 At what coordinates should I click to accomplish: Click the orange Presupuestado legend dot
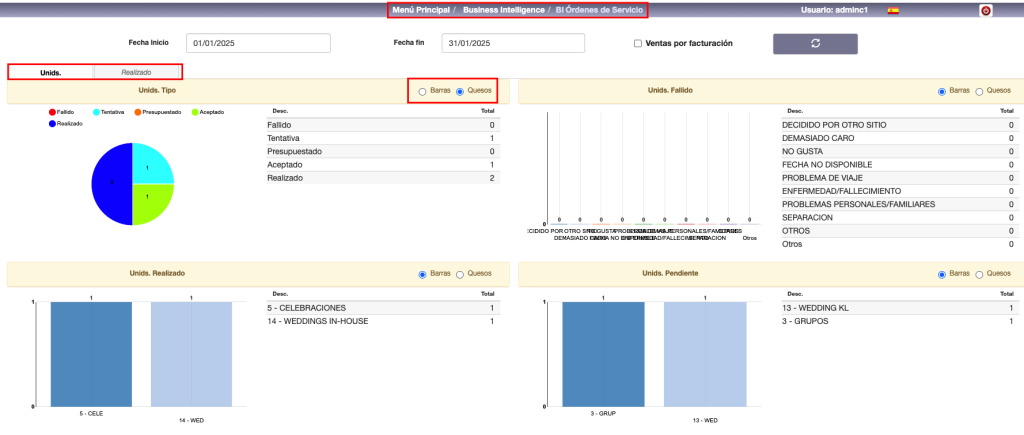[x=137, y=112]
